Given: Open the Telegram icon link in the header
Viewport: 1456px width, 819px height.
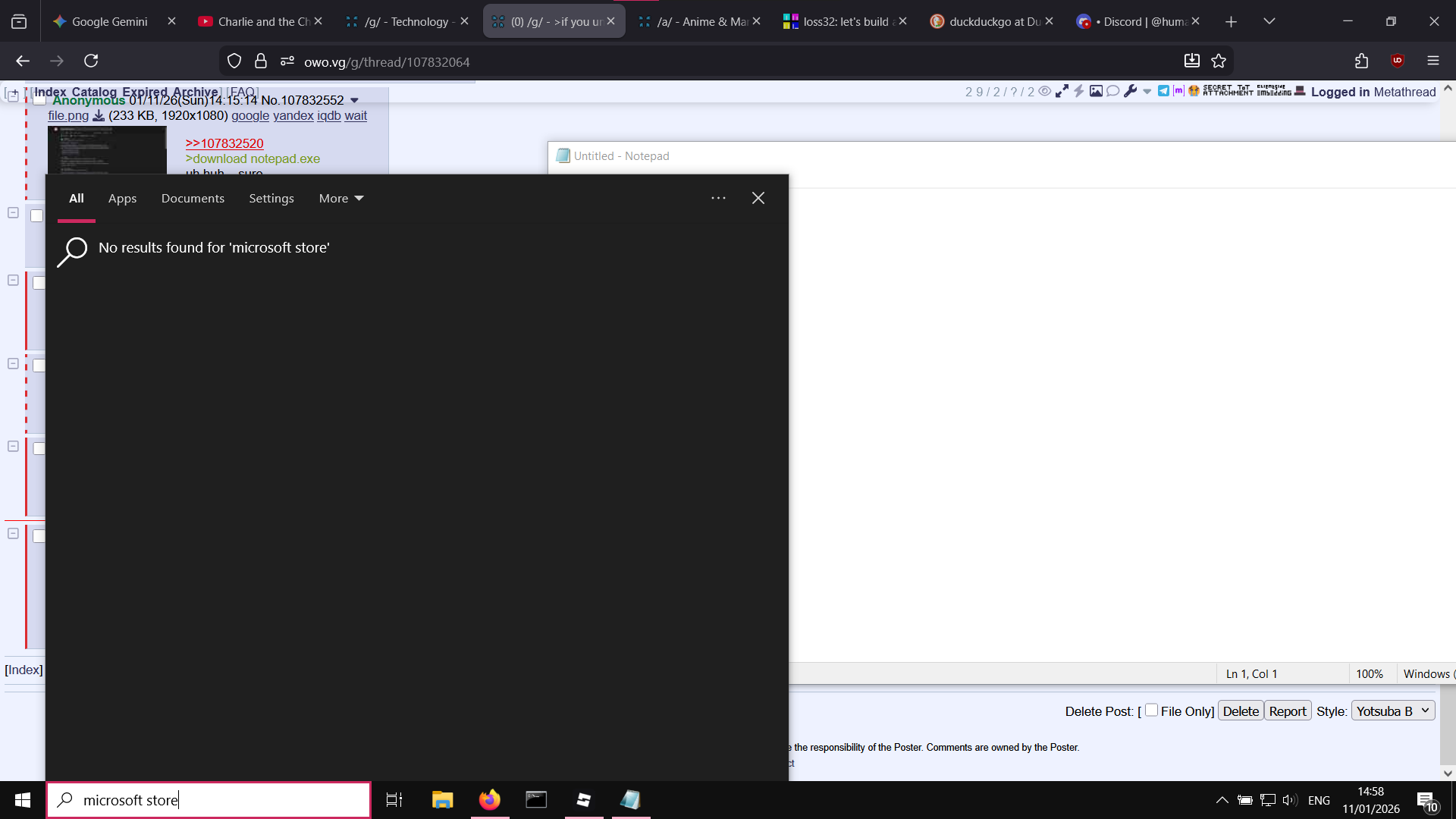Looking at the screenshot, I should (x=1163, y=91).
